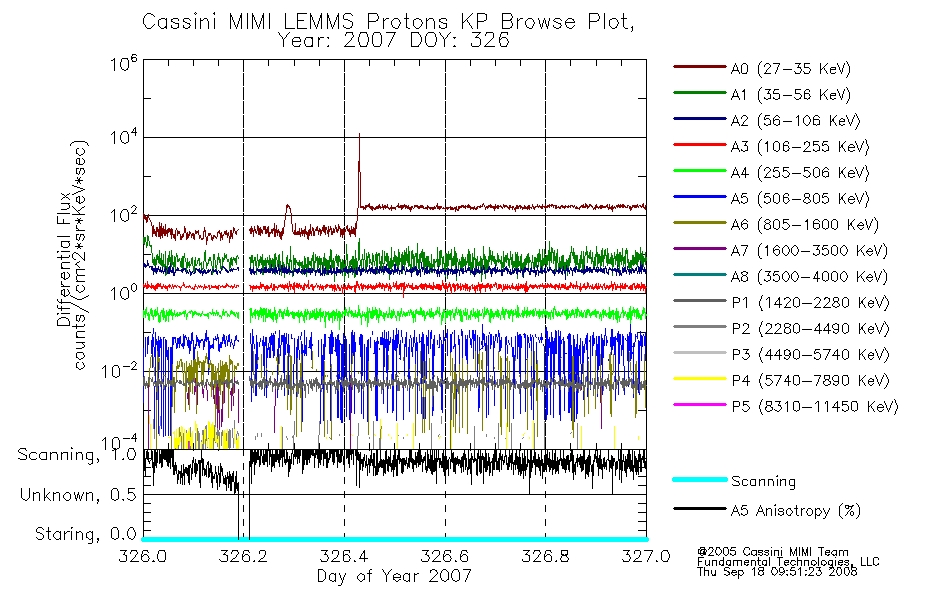Viewport: 950px width, 600px height.
Task: Click the Scanning, 1.0 axis label
Action: tap(77, 455)
